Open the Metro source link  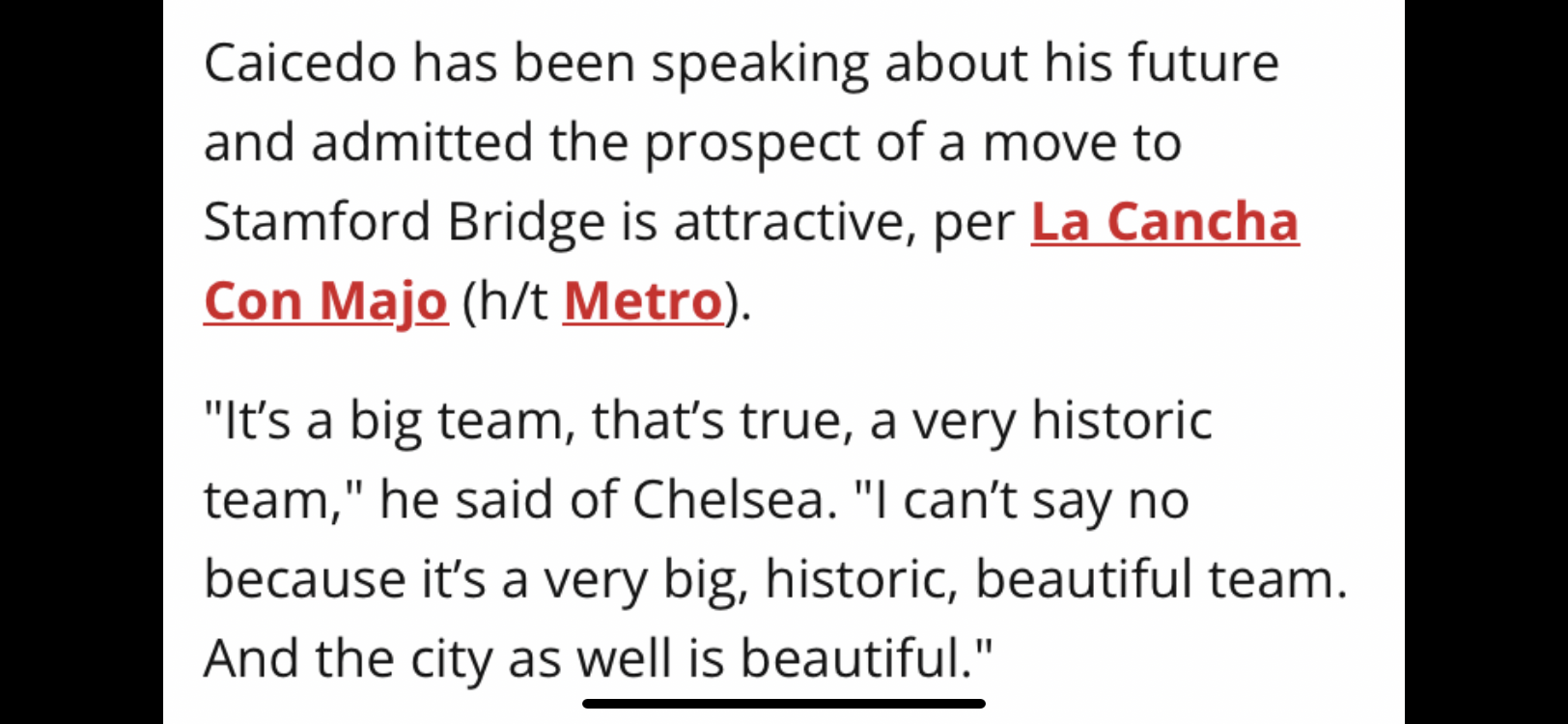coord(643,301)
